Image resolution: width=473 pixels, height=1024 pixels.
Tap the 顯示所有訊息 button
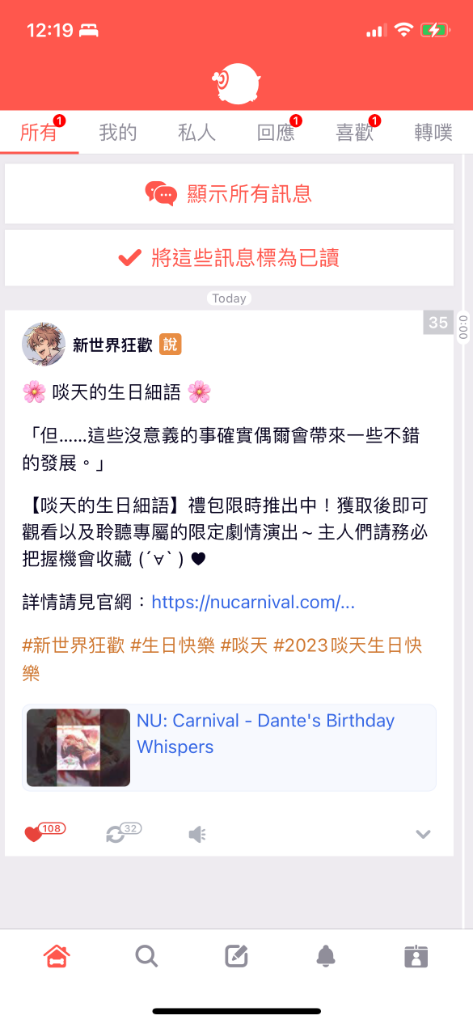229,193
